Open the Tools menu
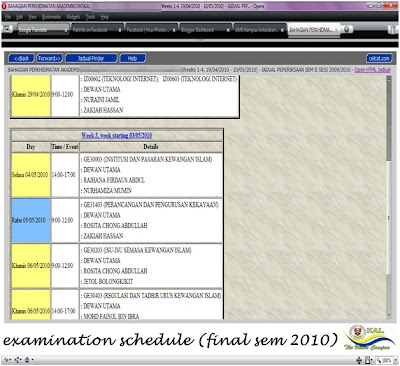400x366 pixels. (x=90, y=17)
